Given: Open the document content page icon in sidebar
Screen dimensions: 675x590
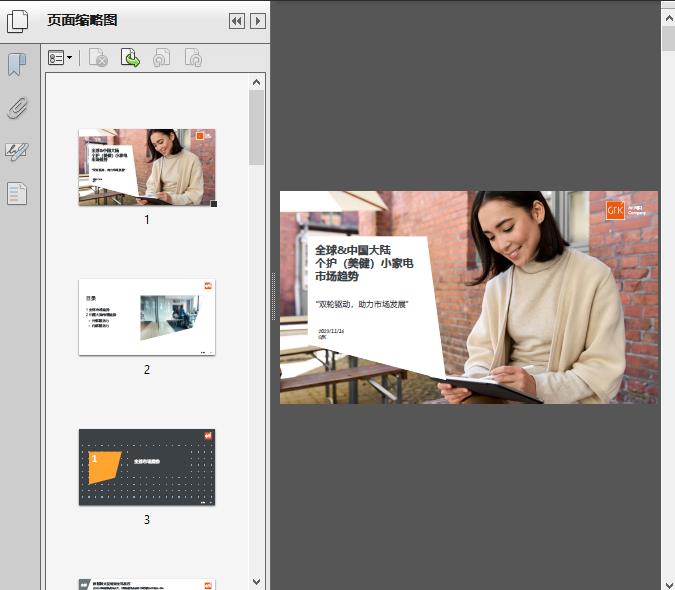Looking at the screenshot, I should point(17,193).
